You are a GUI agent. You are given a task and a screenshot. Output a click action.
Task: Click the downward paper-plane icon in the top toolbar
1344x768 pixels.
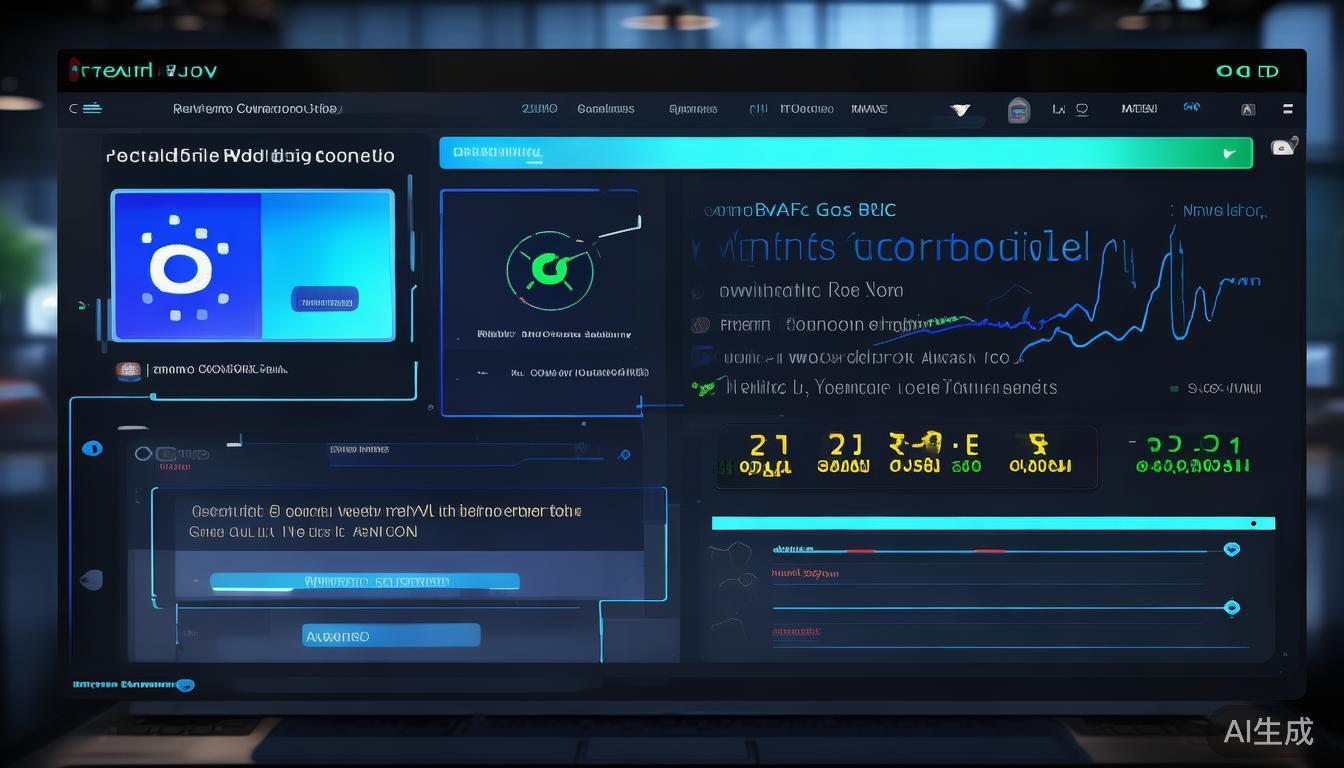960,109
